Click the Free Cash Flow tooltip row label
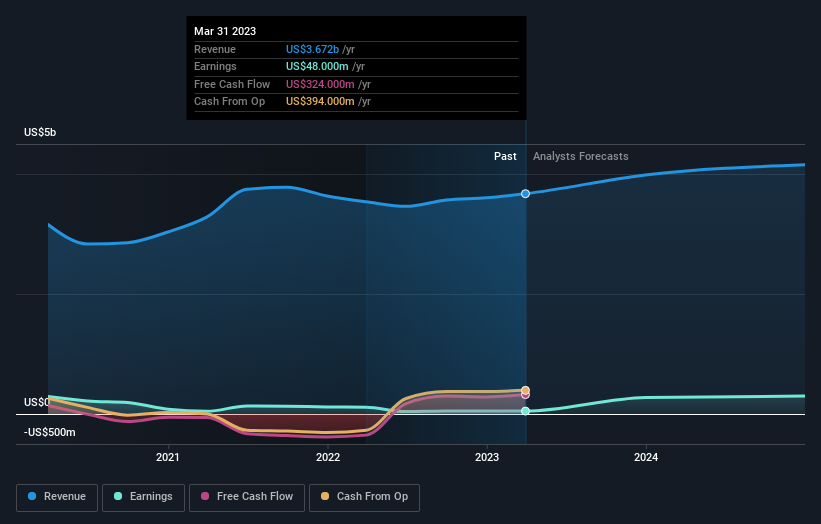821x524 pixels. 232,84
